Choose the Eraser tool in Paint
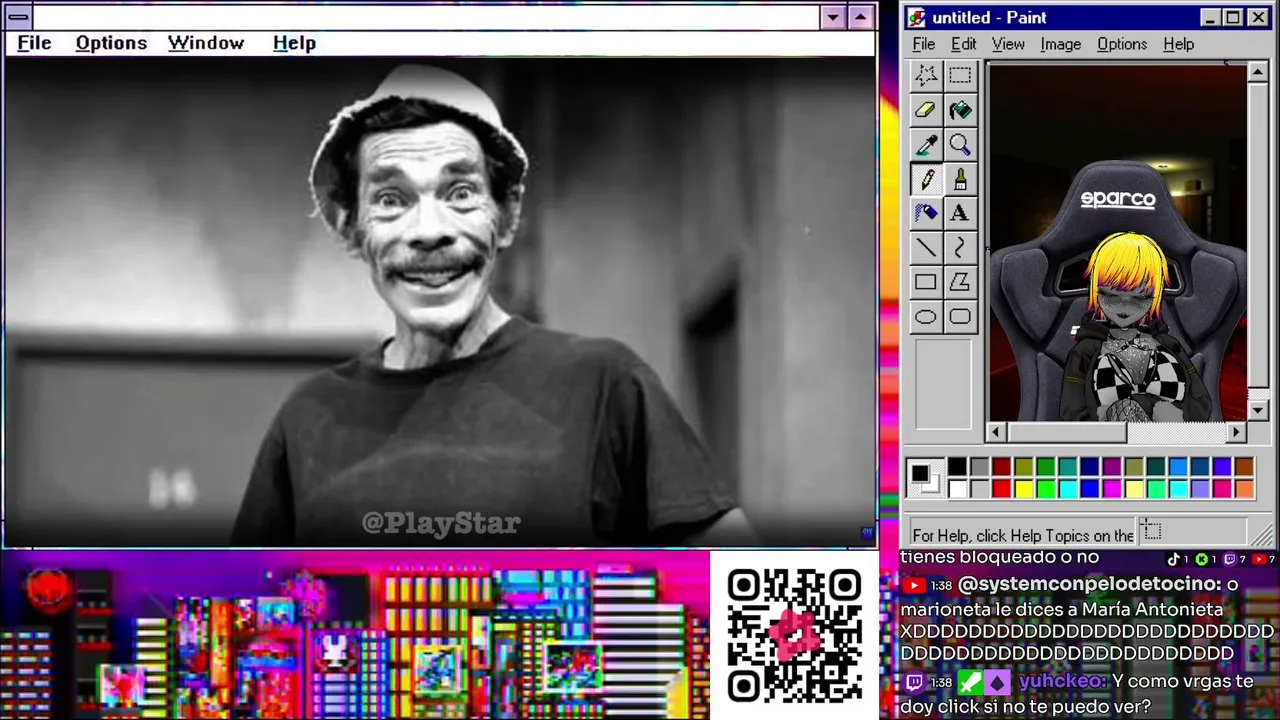The width and height of the screenshot is (1280, 720). point(926,110)
